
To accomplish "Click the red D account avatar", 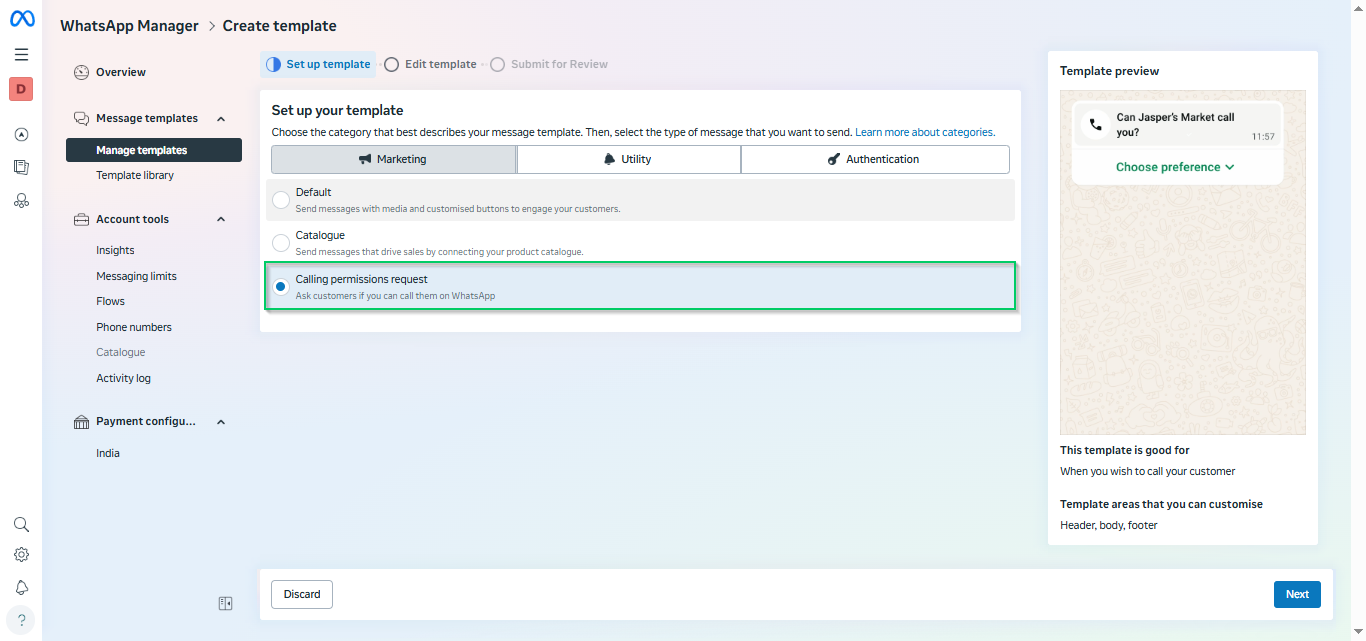I will pos(21,89).
